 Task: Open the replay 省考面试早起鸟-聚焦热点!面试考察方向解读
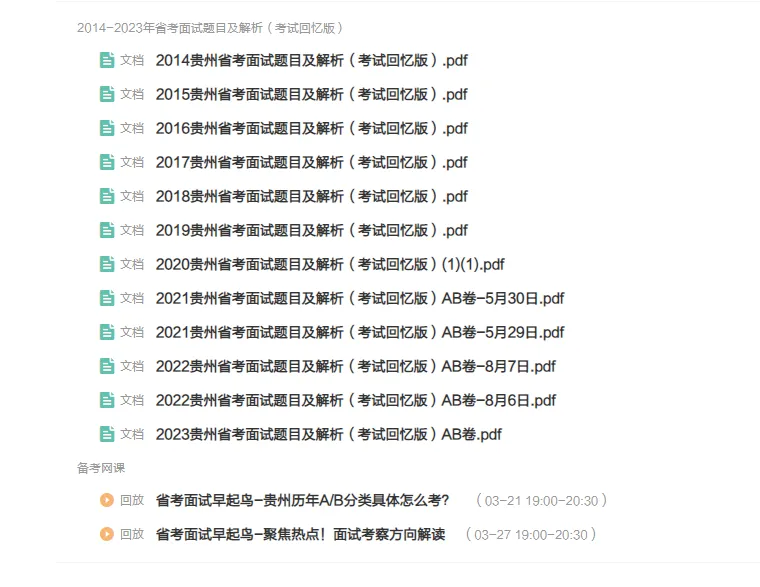coord(301,534)
